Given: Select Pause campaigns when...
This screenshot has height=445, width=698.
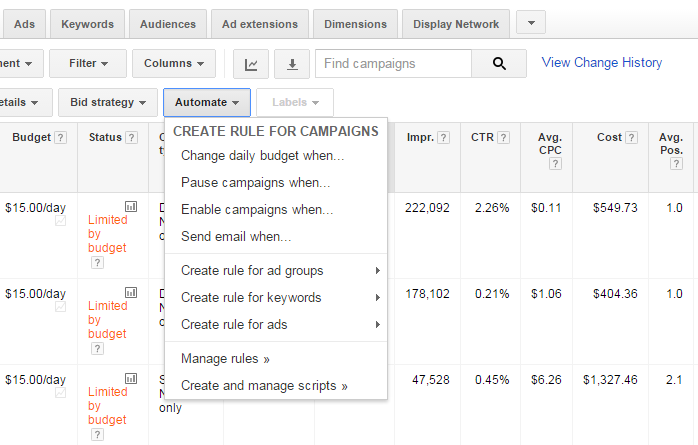Looking at the screenshot, I should (x=276, y=182).
